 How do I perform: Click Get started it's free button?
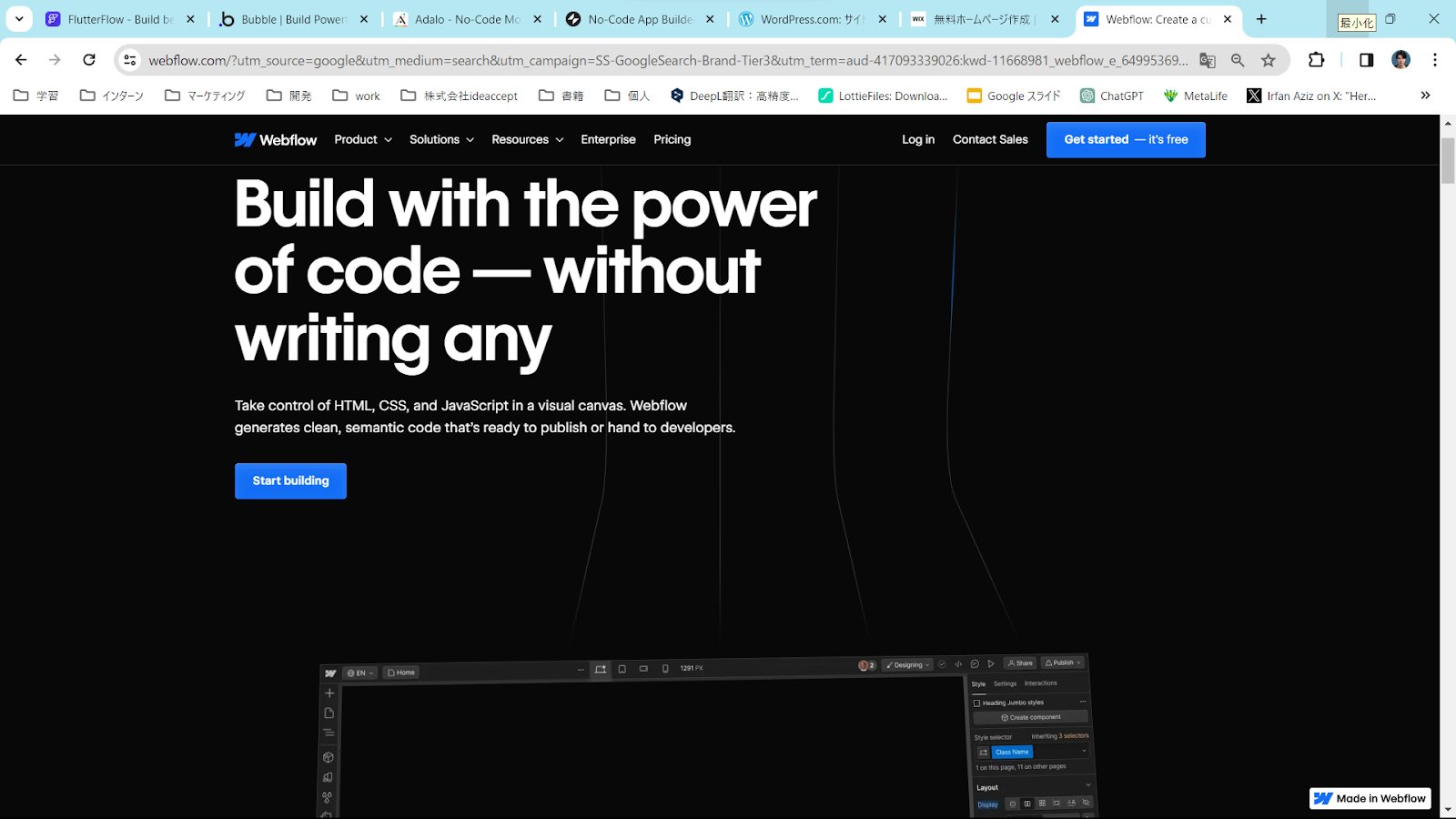tap(1126, 139)
